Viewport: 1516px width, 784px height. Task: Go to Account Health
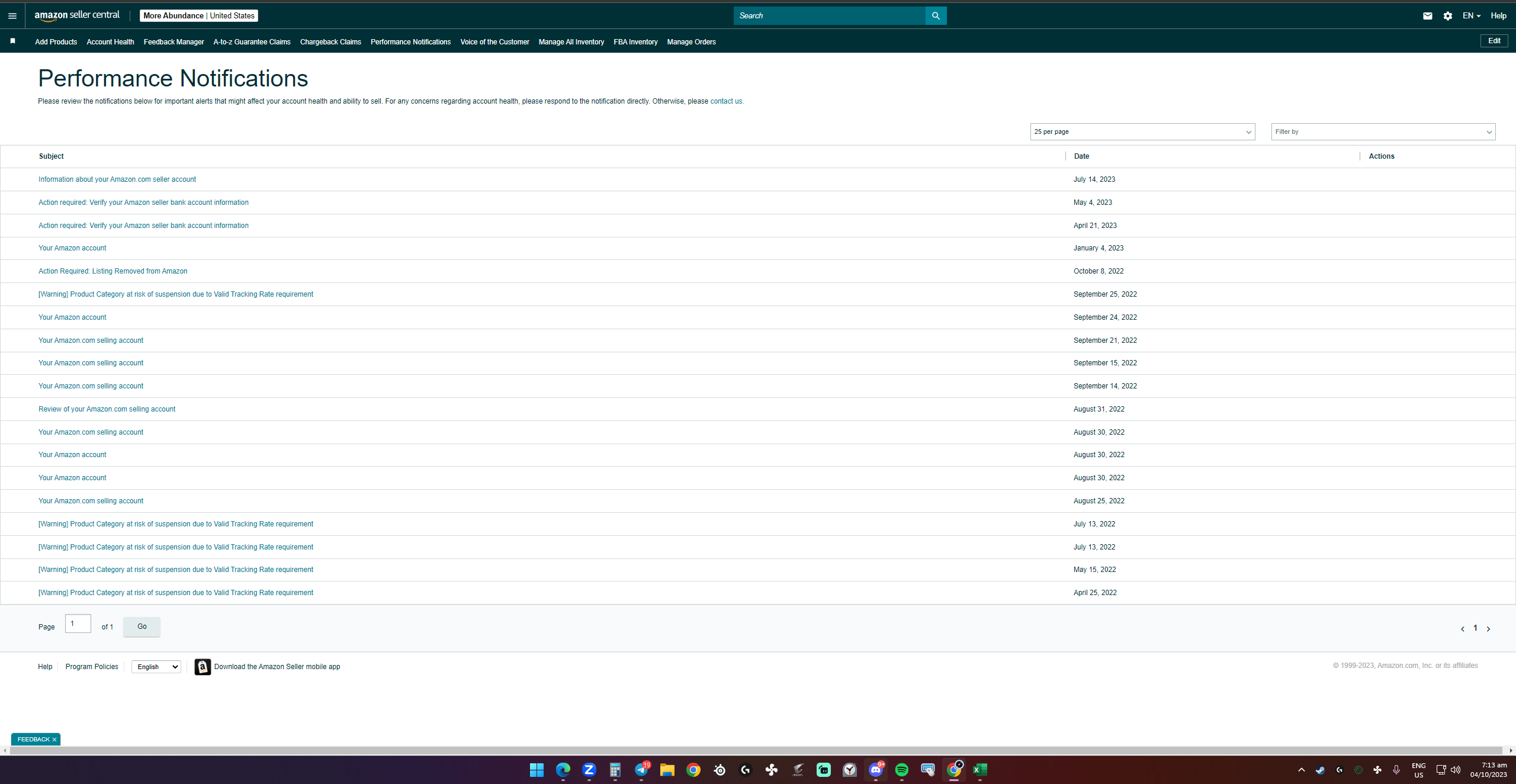(110, 42)
